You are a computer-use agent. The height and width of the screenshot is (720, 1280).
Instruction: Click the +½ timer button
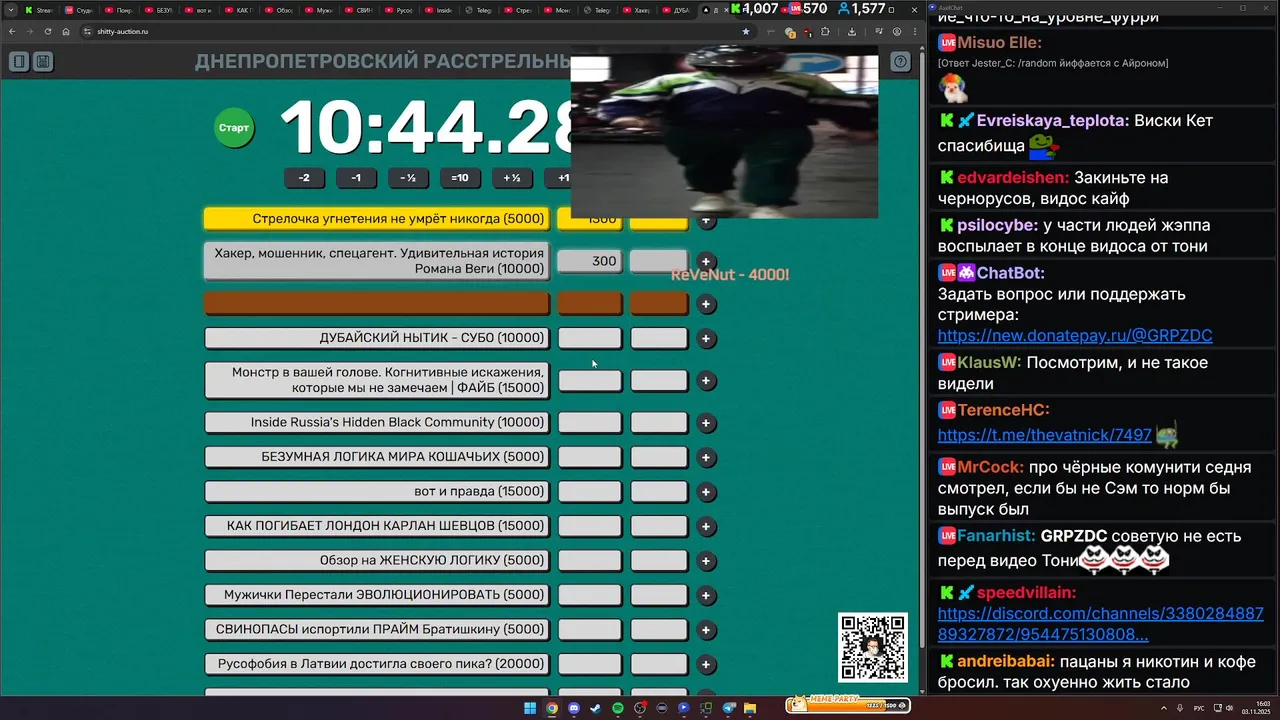512,178
